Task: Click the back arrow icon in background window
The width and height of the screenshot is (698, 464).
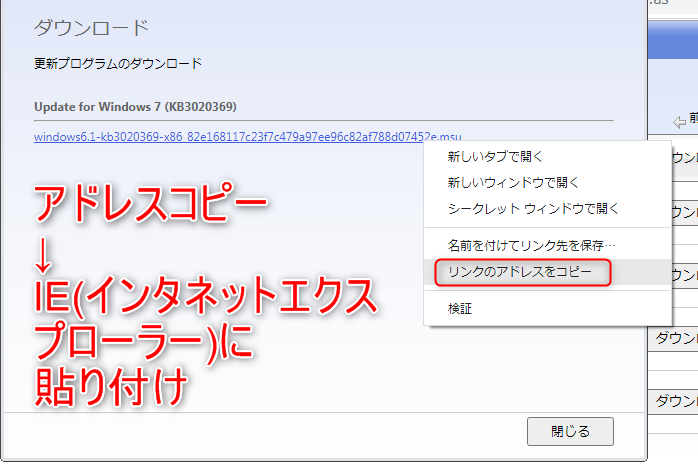Action: point(679,122)
